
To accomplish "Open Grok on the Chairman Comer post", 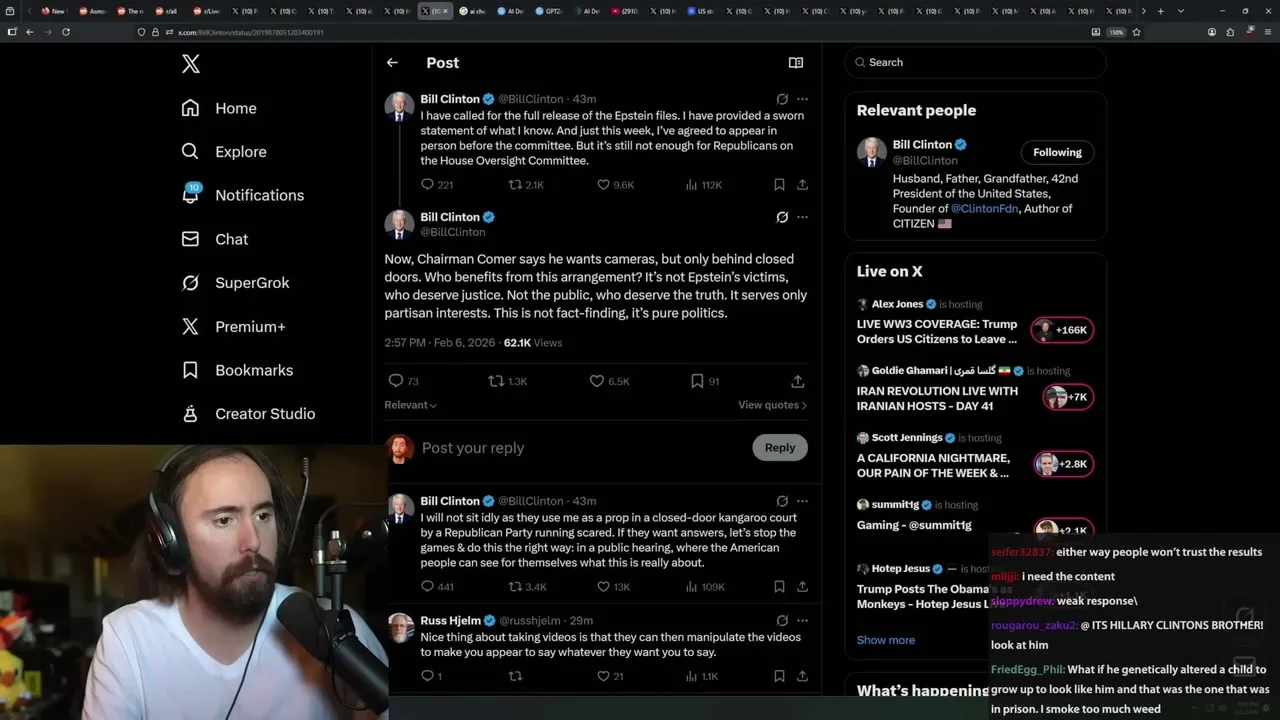I will pyautogui.click(x=782, y=217).
